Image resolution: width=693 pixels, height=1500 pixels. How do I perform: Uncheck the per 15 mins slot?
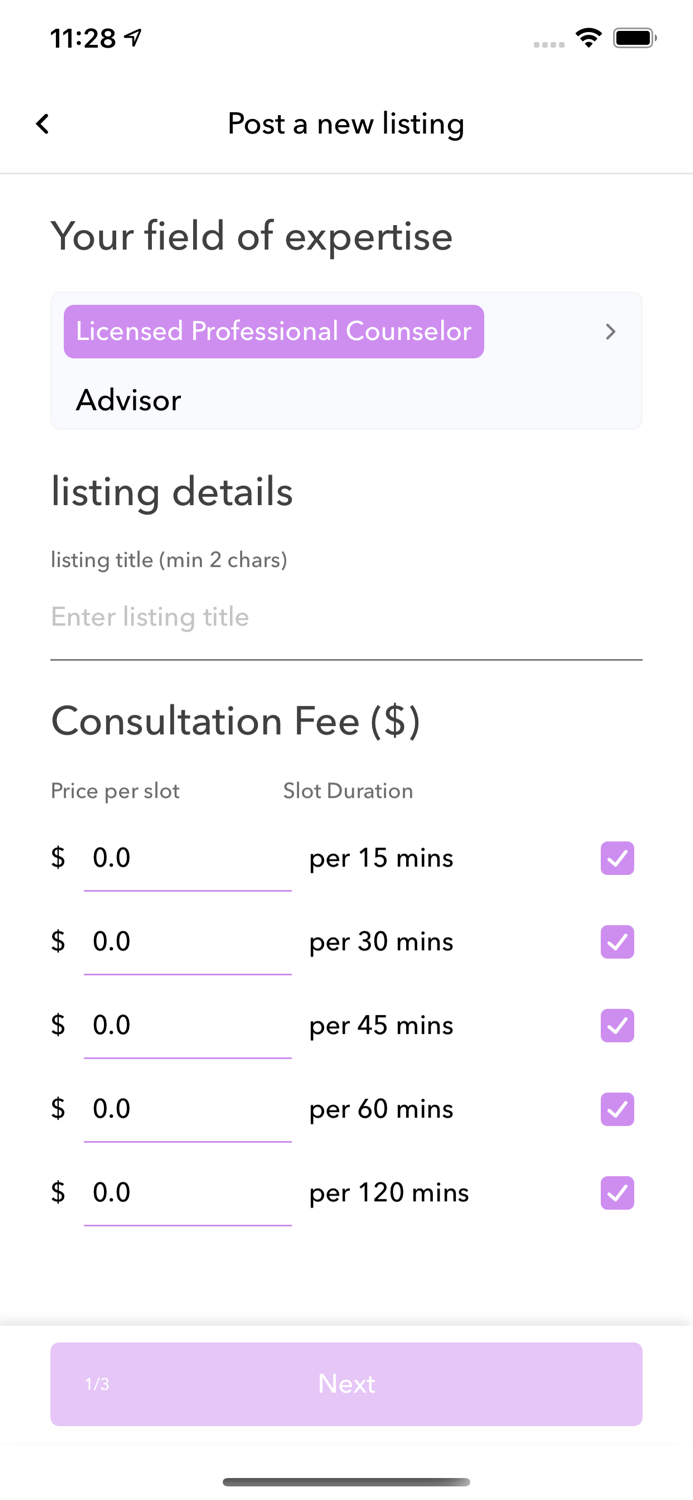(x=617, y=858)
